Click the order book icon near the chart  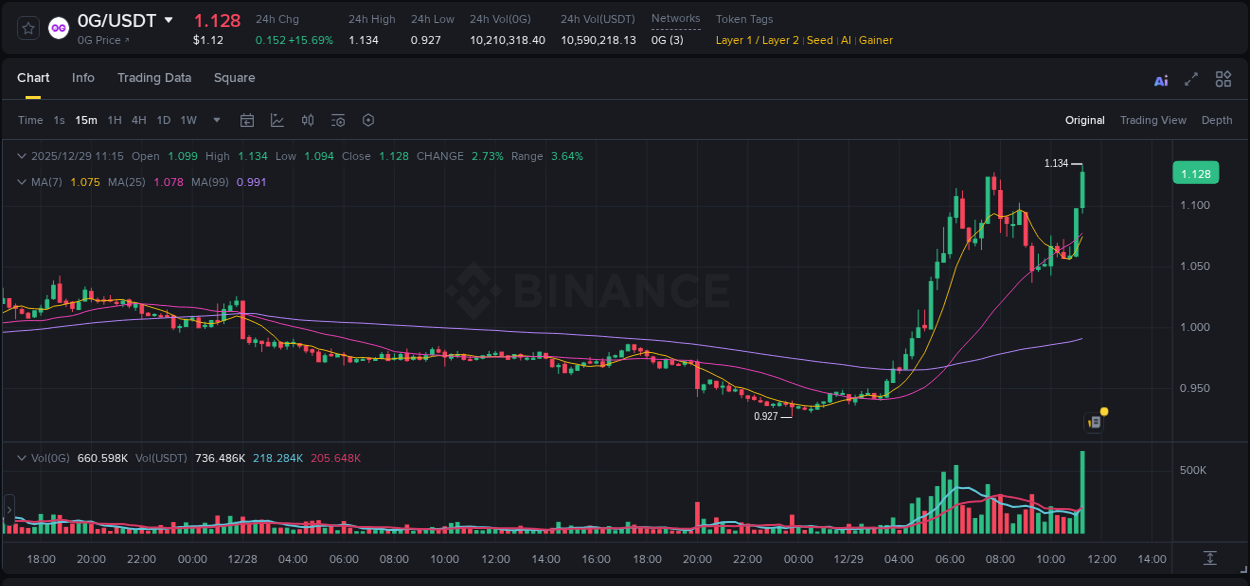tap(1092, 421)
